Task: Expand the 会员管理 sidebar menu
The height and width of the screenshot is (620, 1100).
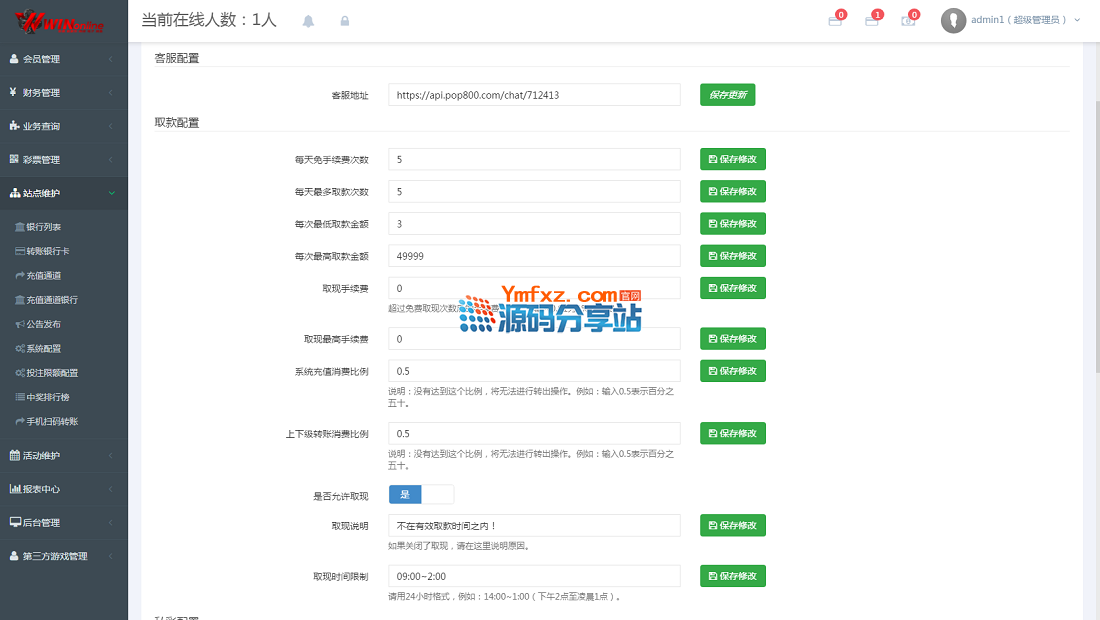Action: (x=64, y=59)
